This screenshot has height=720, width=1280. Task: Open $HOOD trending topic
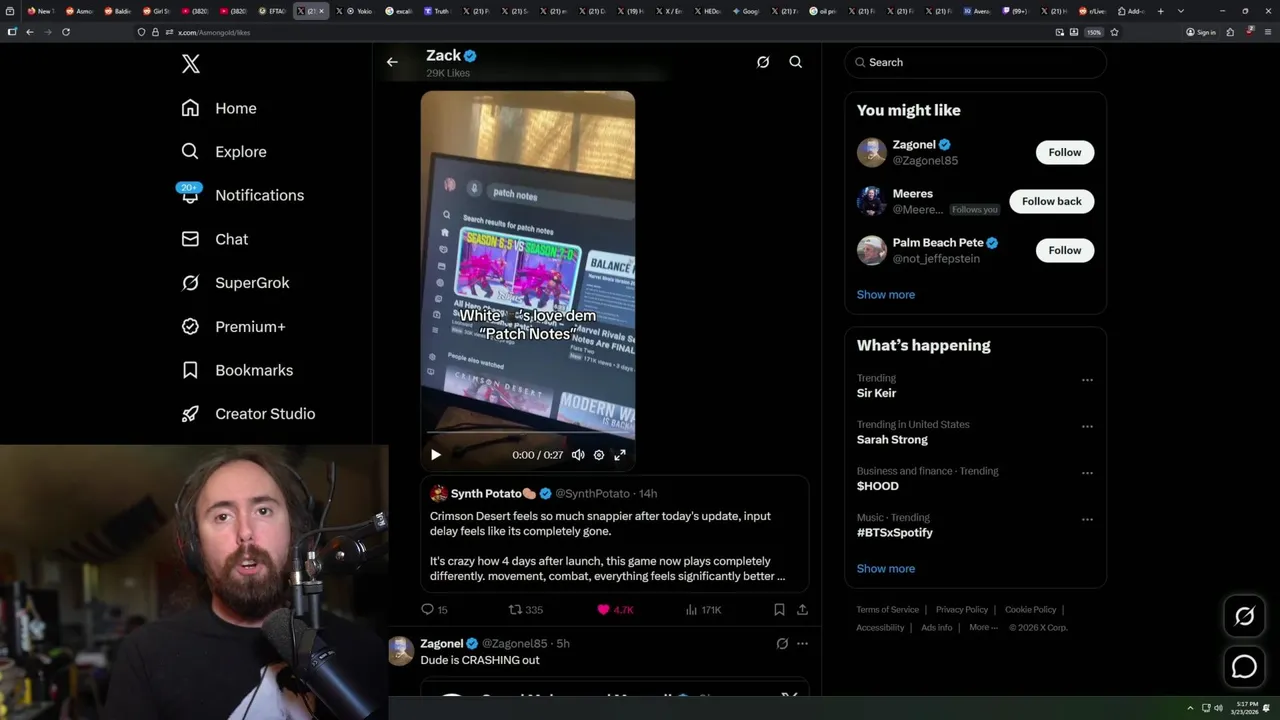[x=878, y=486]
